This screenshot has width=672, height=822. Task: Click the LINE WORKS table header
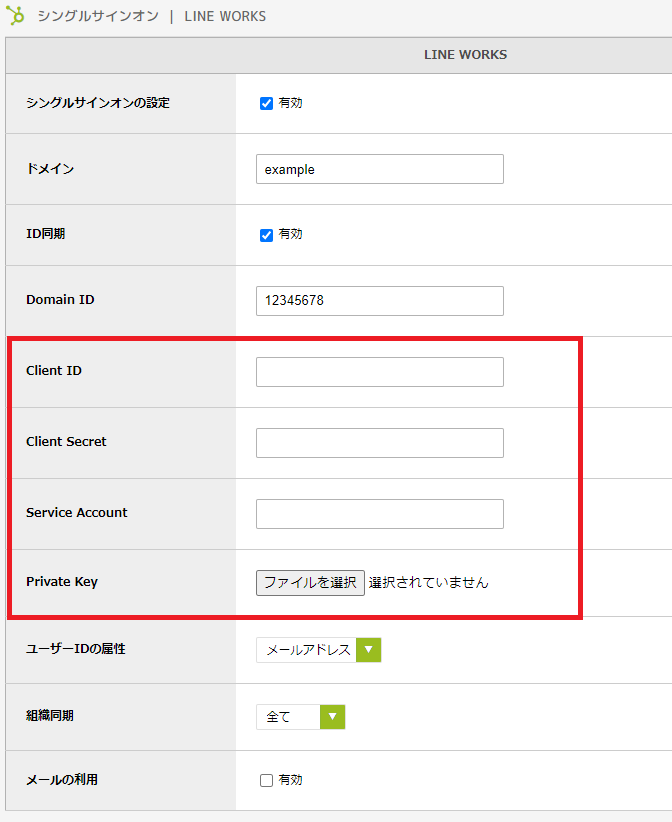point(465,55)
